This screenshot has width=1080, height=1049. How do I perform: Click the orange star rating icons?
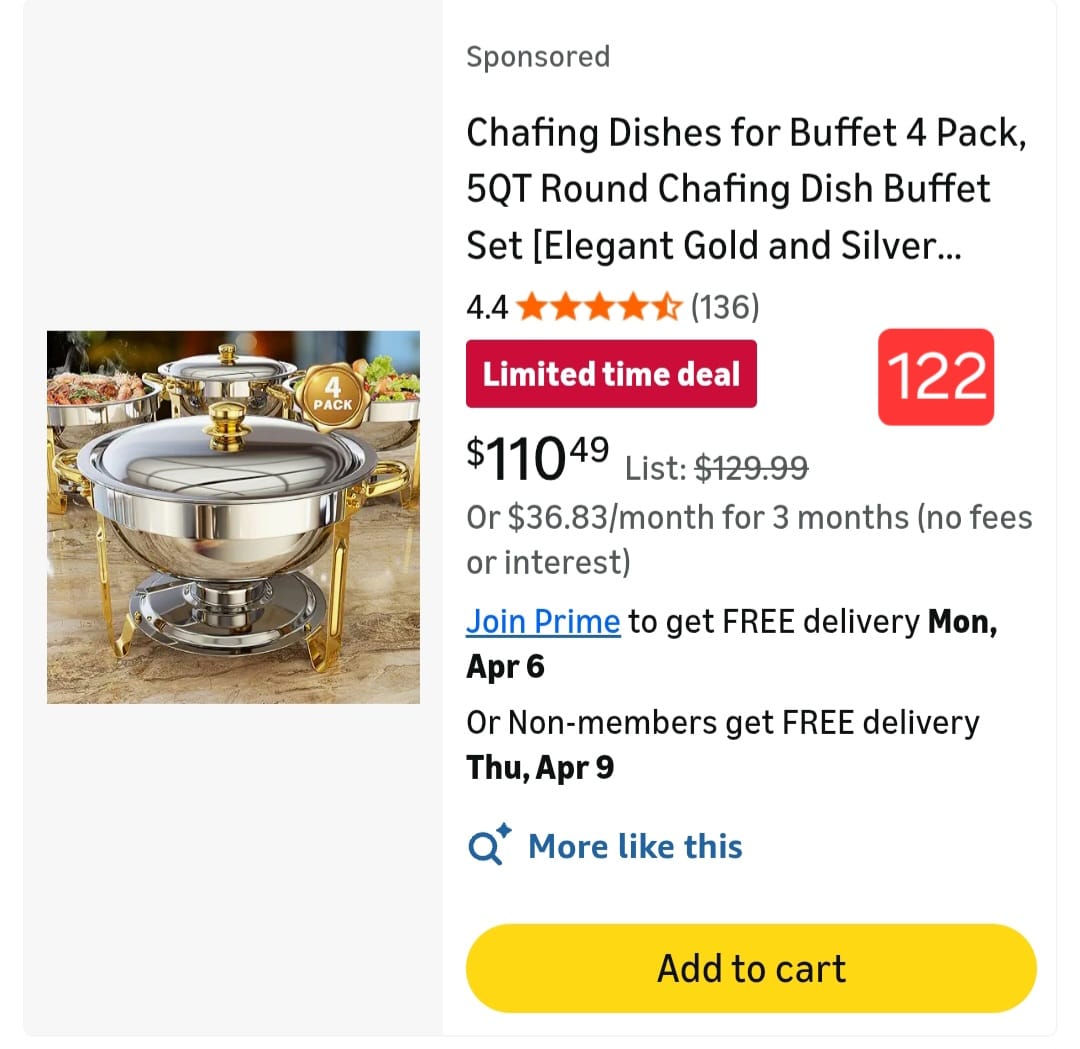click(599, 307)
